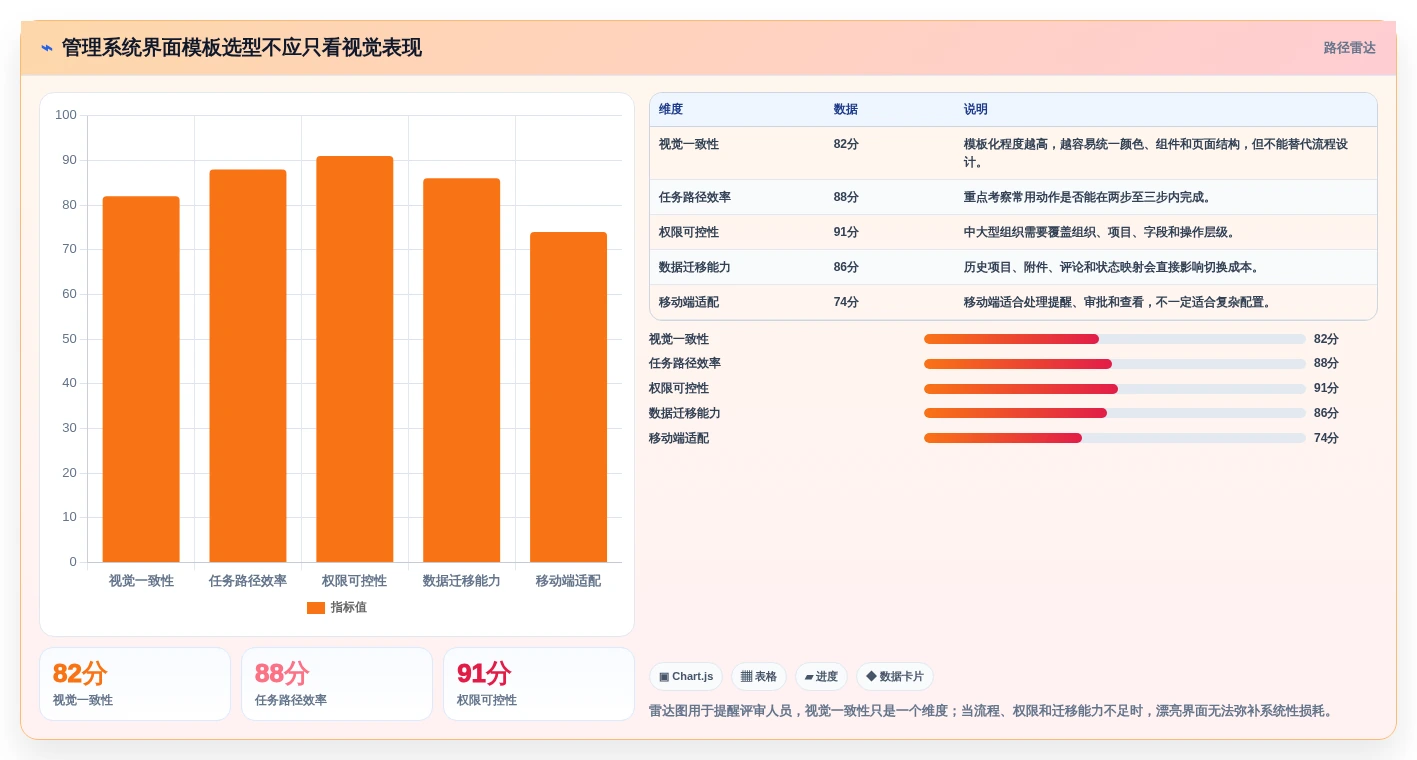
Task: Click the 任务路径效率 x-axis label
Action: [x=248, y=581]
